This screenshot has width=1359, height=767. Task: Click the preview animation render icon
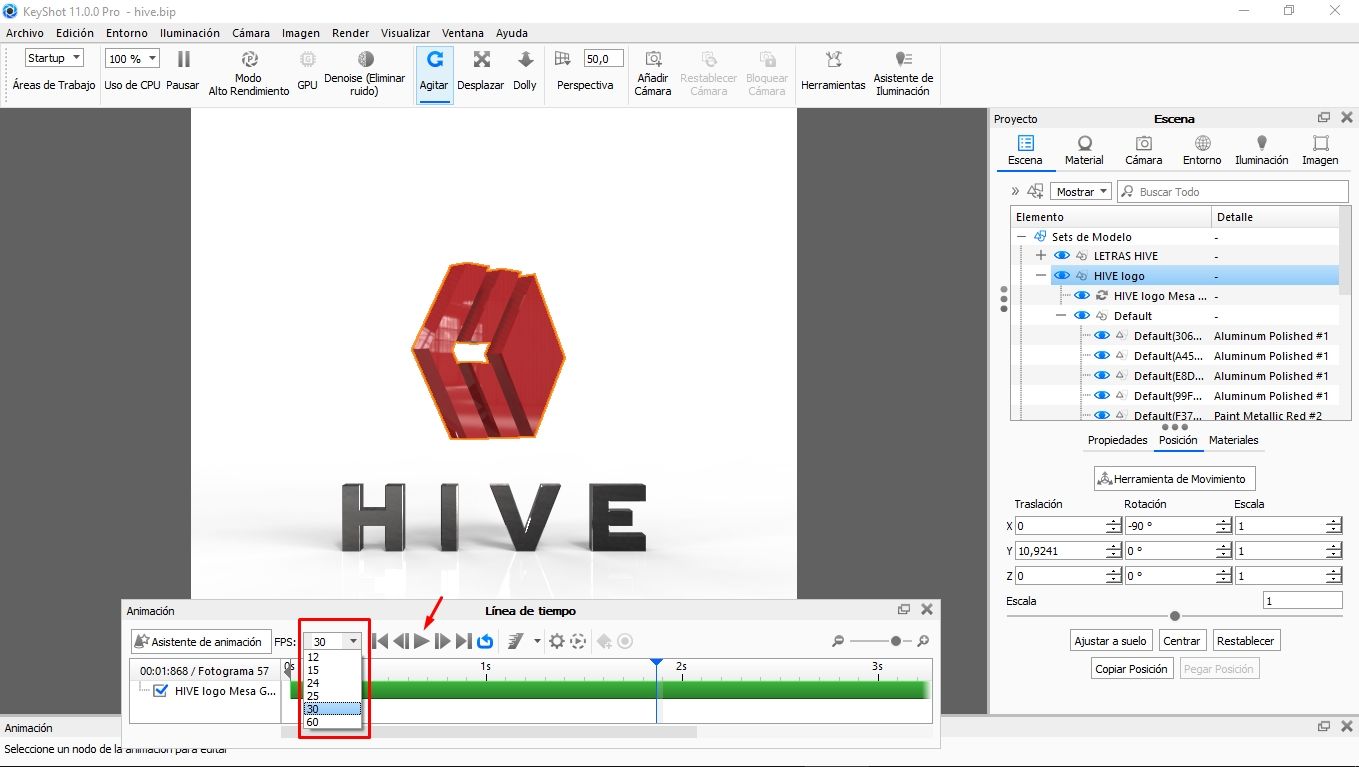click(578, 641)
